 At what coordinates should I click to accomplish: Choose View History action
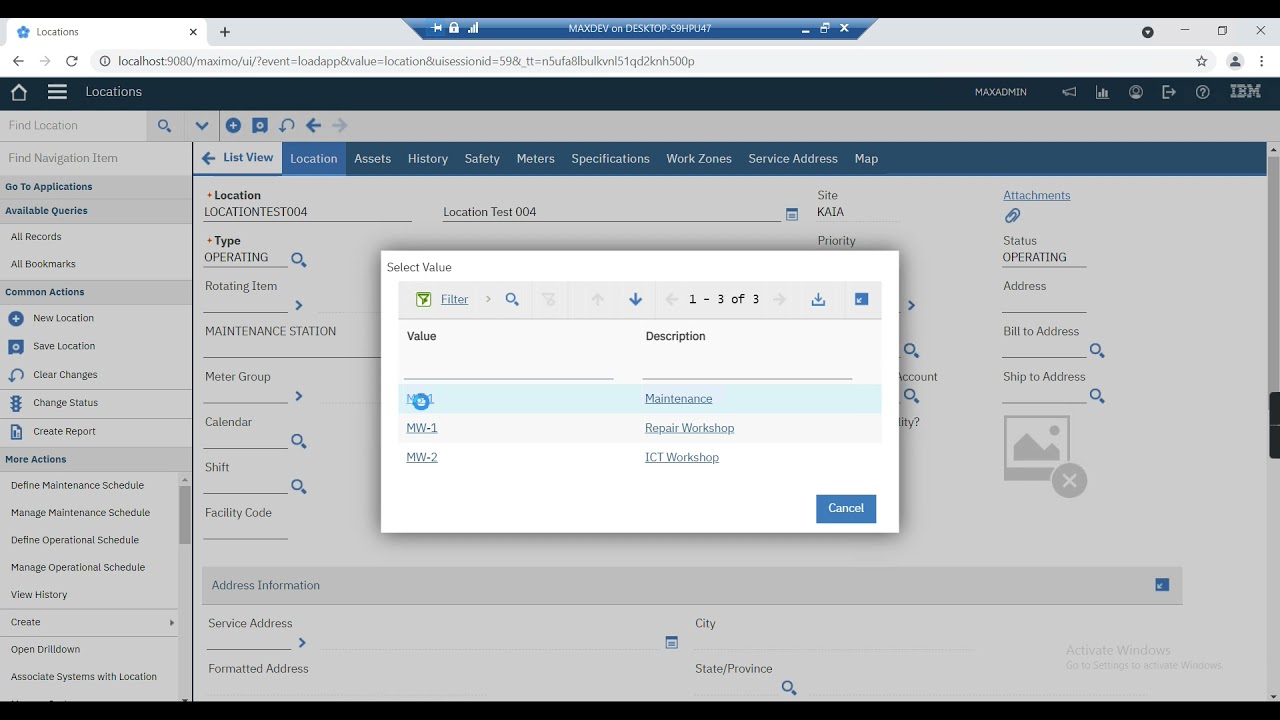coord(39,595)
